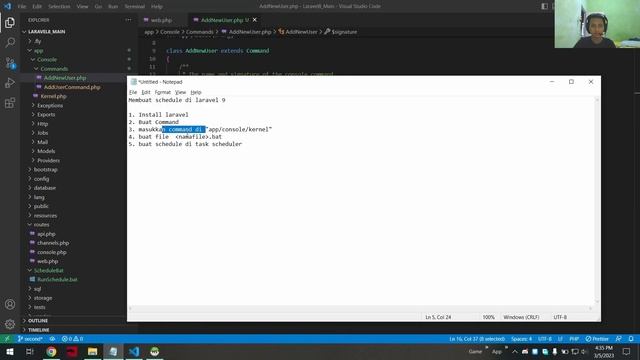Open Google Chrome from the taskbar

[x=51, y=351]
